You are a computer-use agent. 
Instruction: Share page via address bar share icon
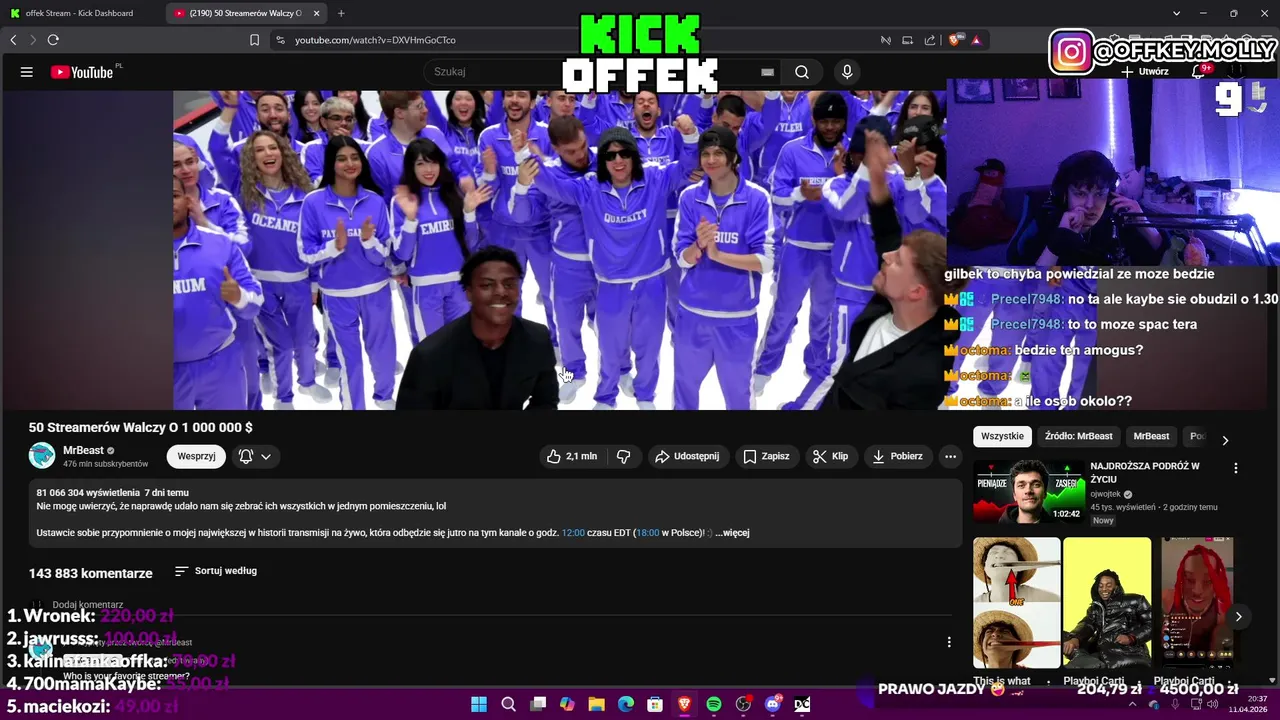click(930, 40)
